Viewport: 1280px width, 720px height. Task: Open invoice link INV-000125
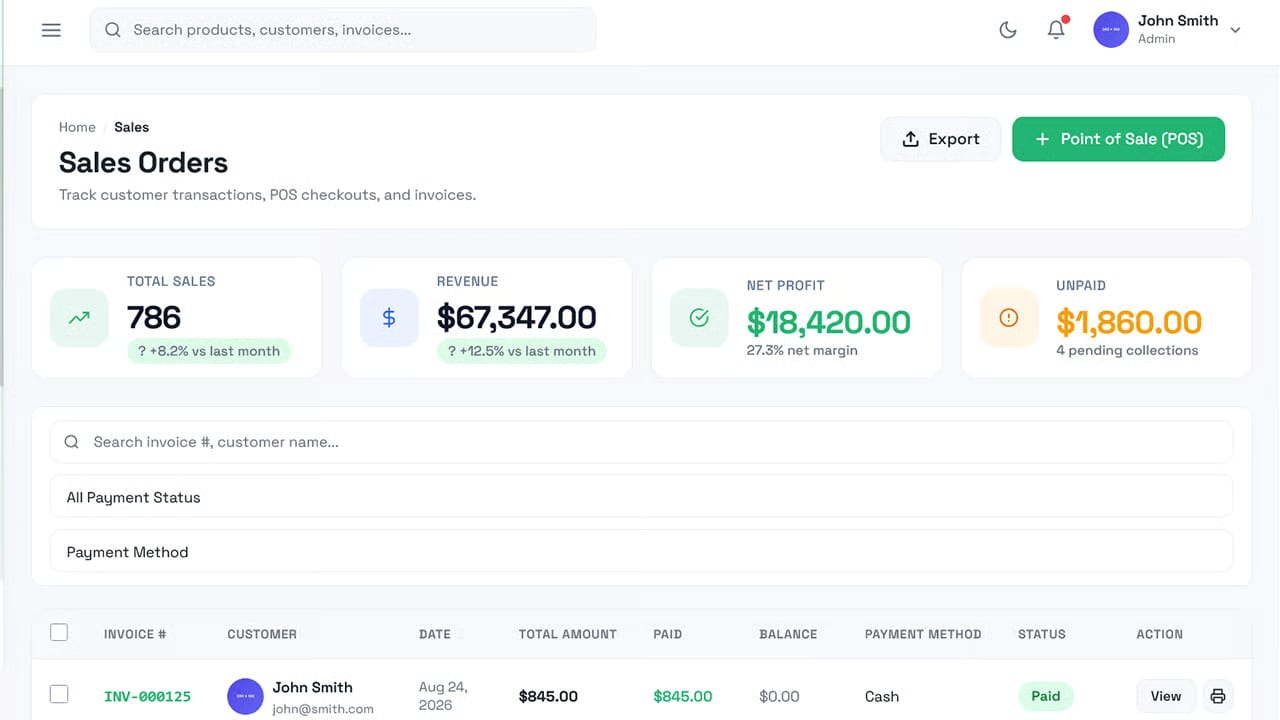147,696
